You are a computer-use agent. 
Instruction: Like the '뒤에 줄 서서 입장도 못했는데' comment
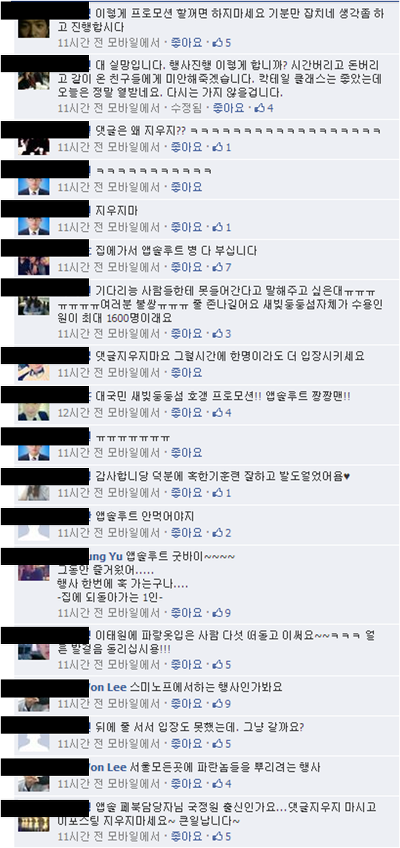tap(186, 744)
